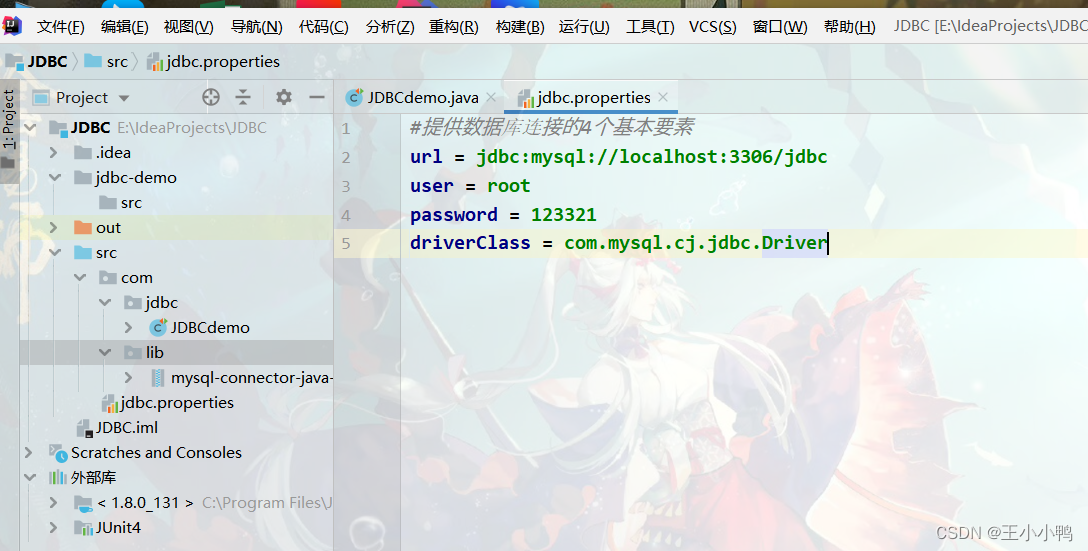Viewport: 1088px width, 551px height.
Task: Click the jdbc.properties breadcrumb in navigation bar
Action: pyautogui.click(x=214, y=62)
